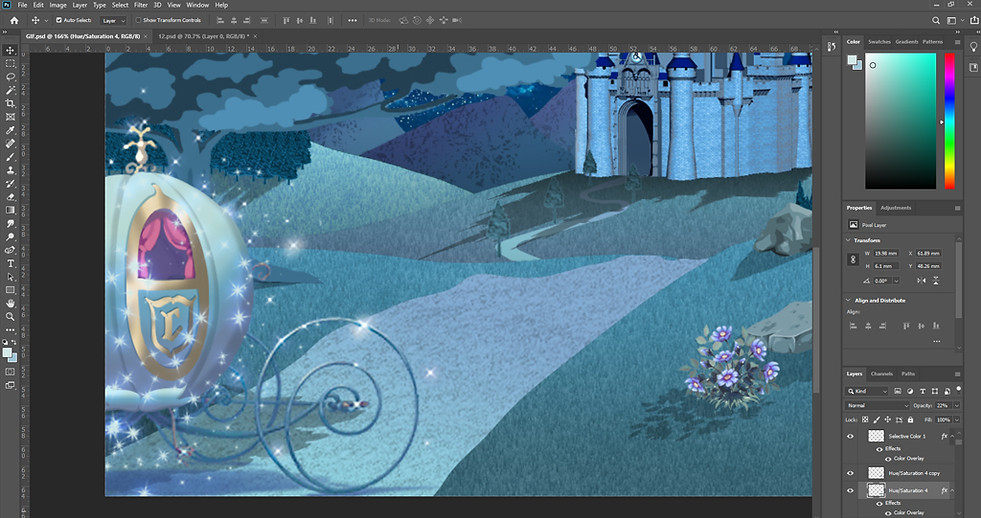This screenshot has height=518, width=981.
Task: Select the Lasso tool
Action: coord(10,77)
